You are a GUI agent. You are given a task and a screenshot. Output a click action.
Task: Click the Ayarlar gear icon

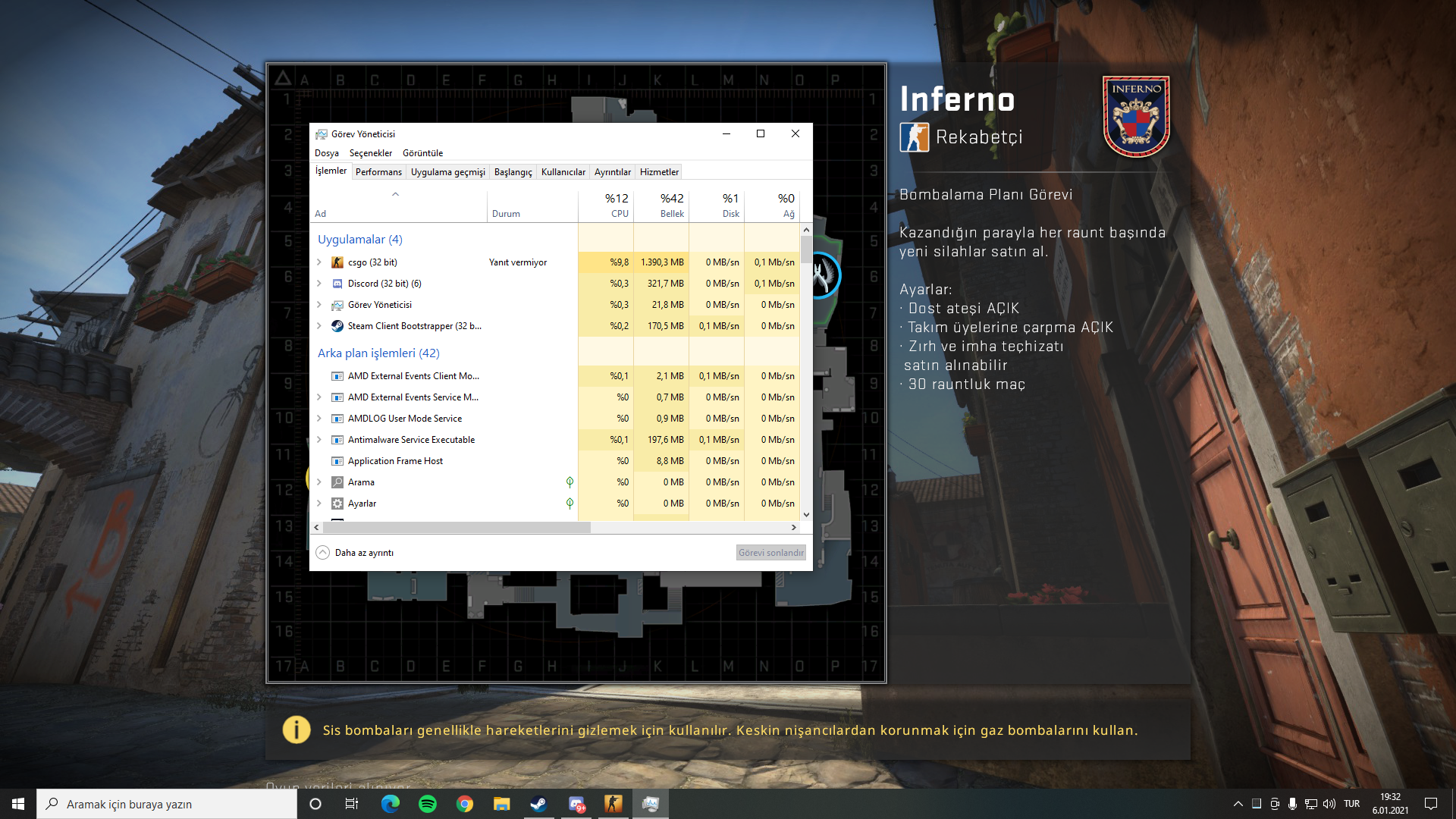coord(337,504)
